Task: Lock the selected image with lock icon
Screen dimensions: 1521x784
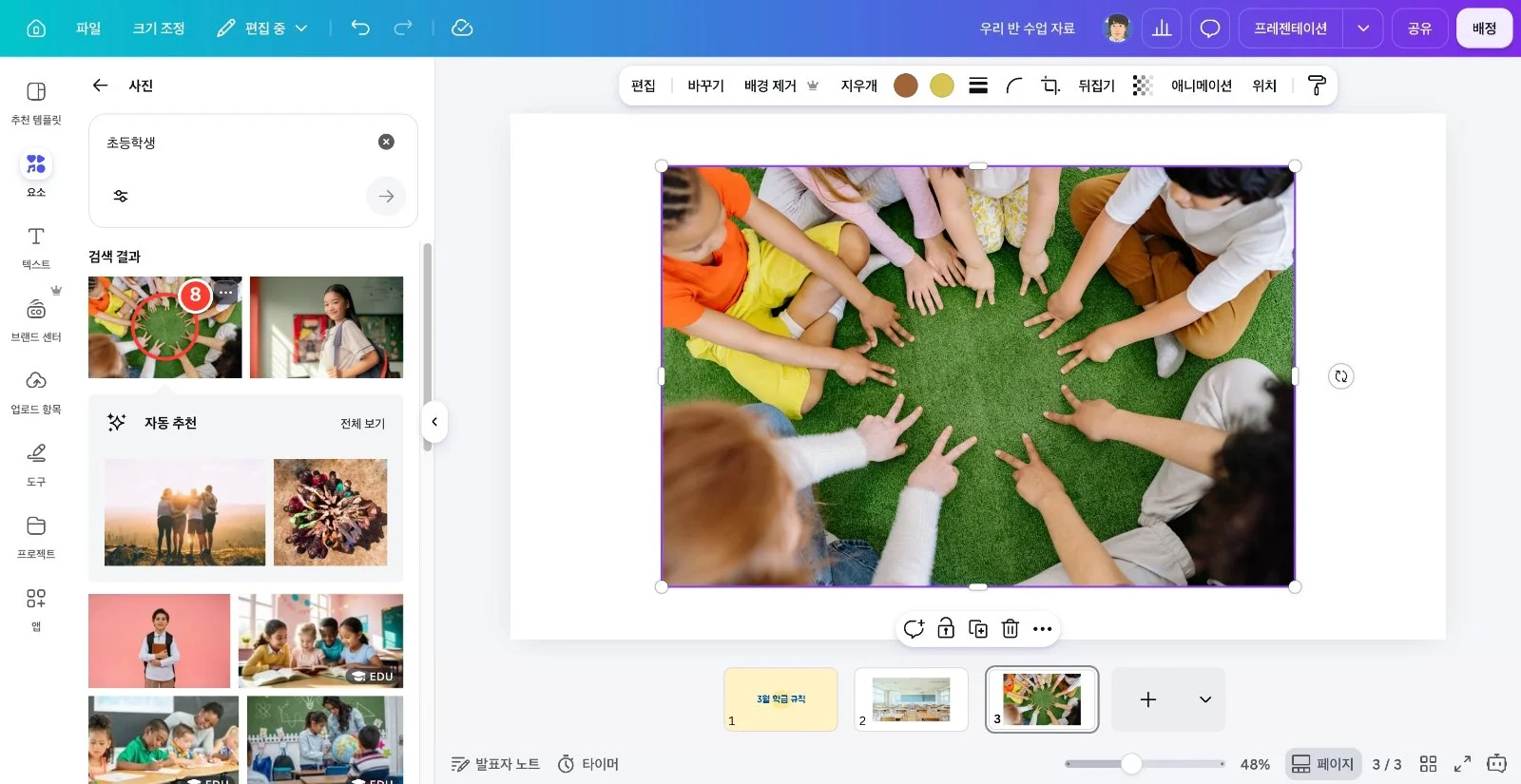Action: pyautogui.click(x=946, y=628)
